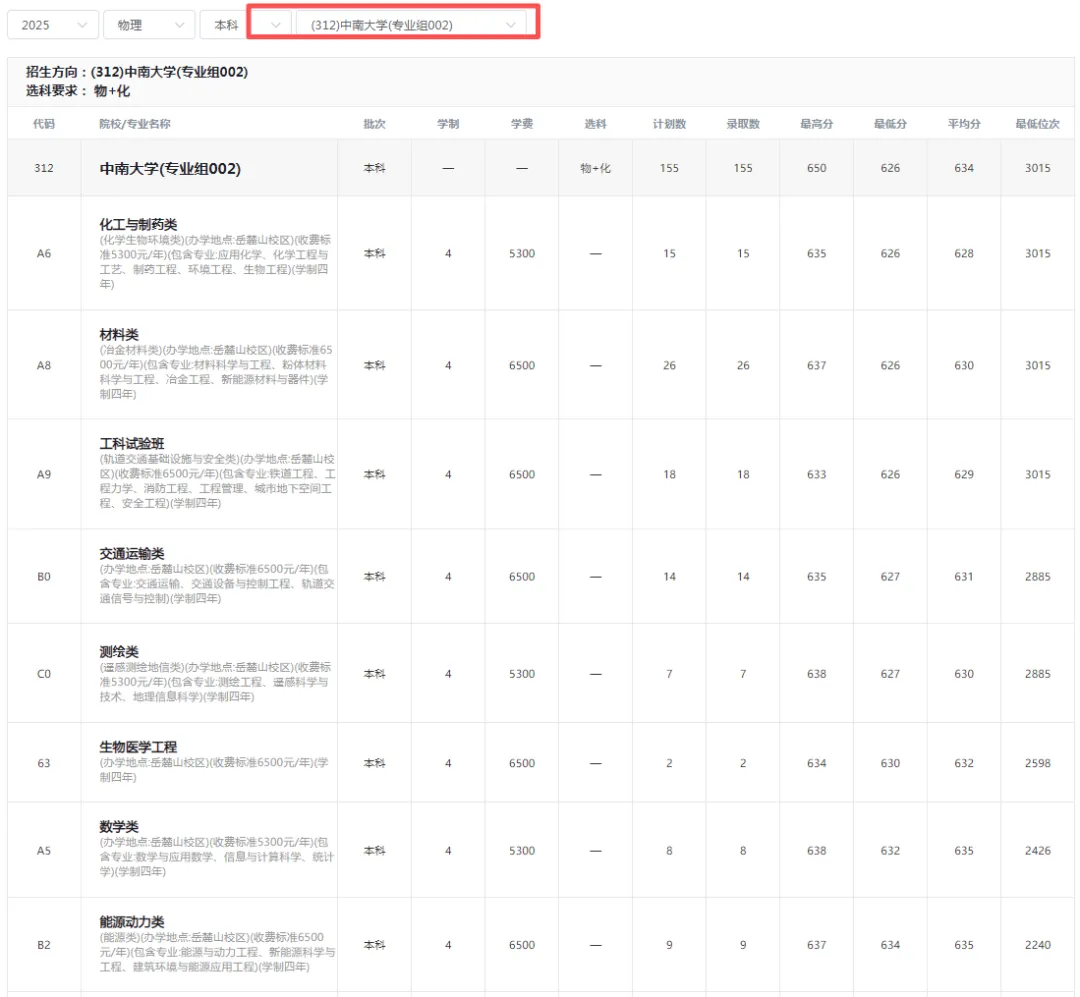This screenshot has height=997, width=1080.
Task: Open the (312)中南大学(专业组002) dropdown
Action: [x=411, y=25]
